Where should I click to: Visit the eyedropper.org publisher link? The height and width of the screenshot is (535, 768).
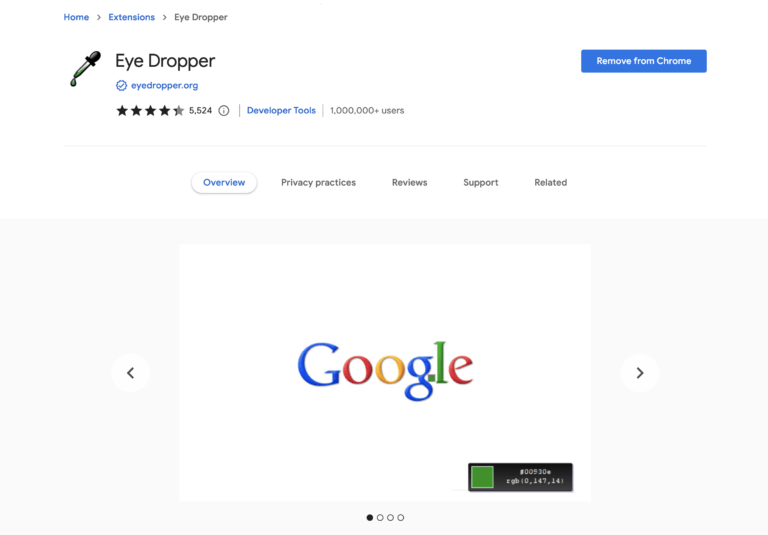click(165, 86)
